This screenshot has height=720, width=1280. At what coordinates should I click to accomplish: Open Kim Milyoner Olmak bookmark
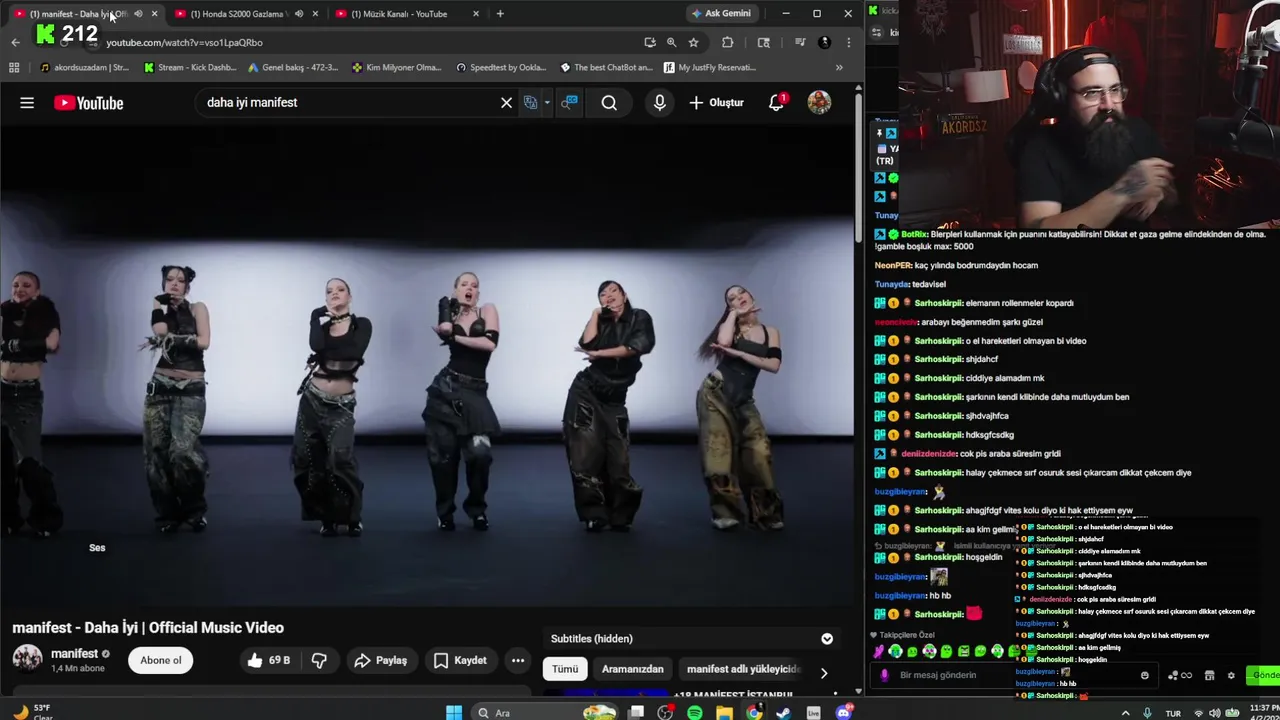tap(397, 68)
